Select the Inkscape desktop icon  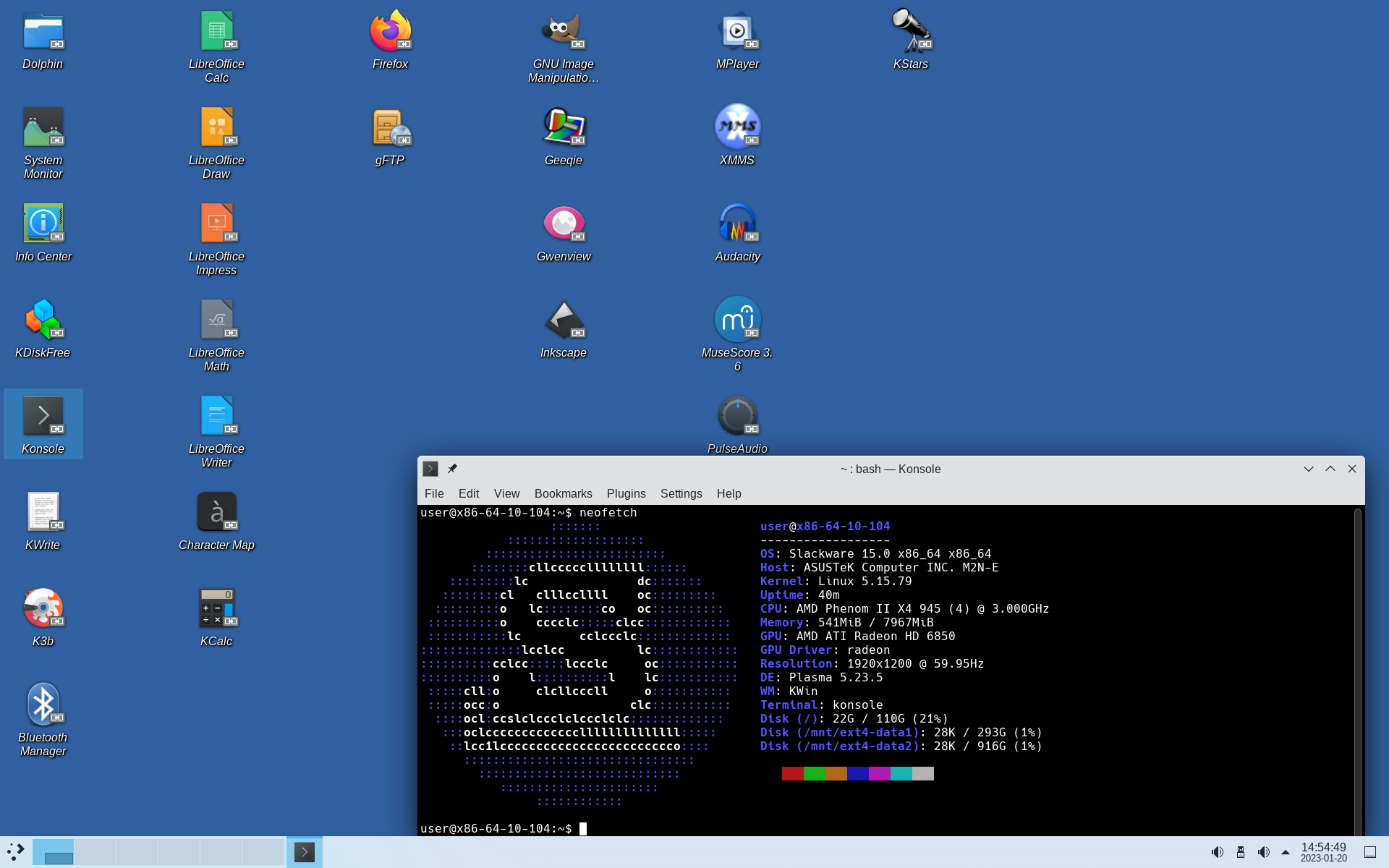(x=563, y=320)
